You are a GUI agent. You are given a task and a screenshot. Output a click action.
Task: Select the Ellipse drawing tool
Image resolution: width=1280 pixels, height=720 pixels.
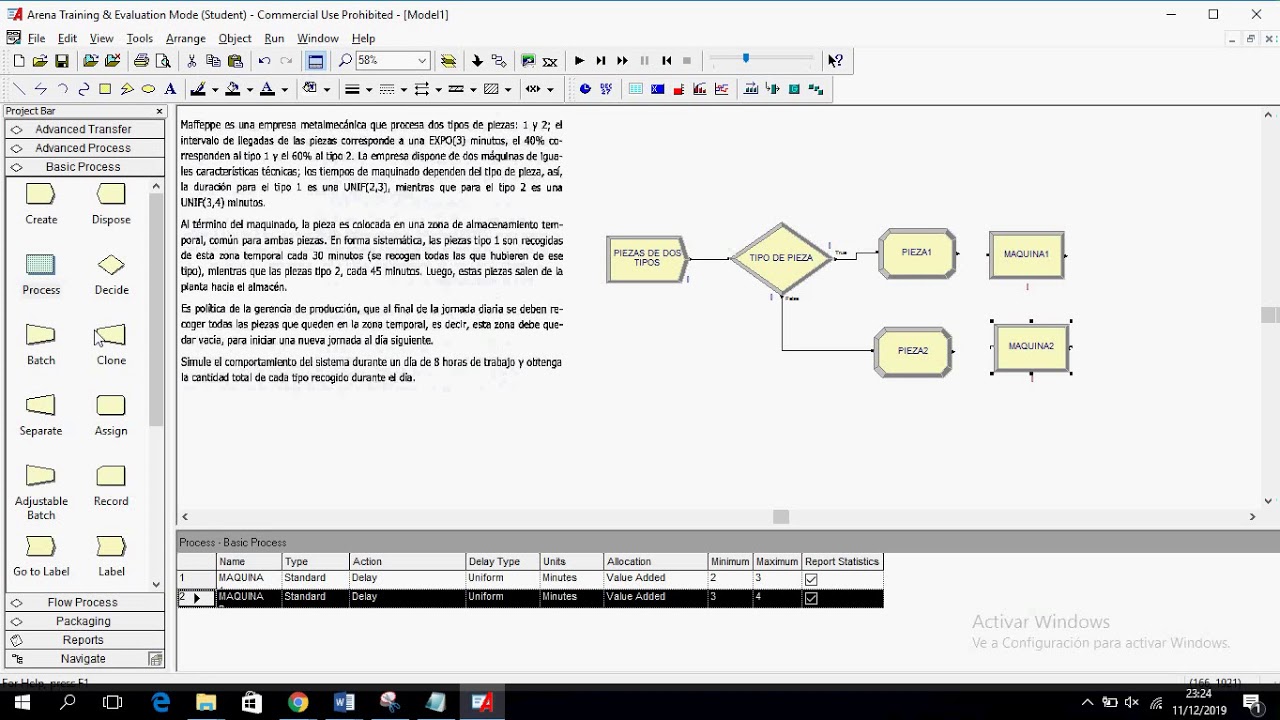(x=148, y=89)
